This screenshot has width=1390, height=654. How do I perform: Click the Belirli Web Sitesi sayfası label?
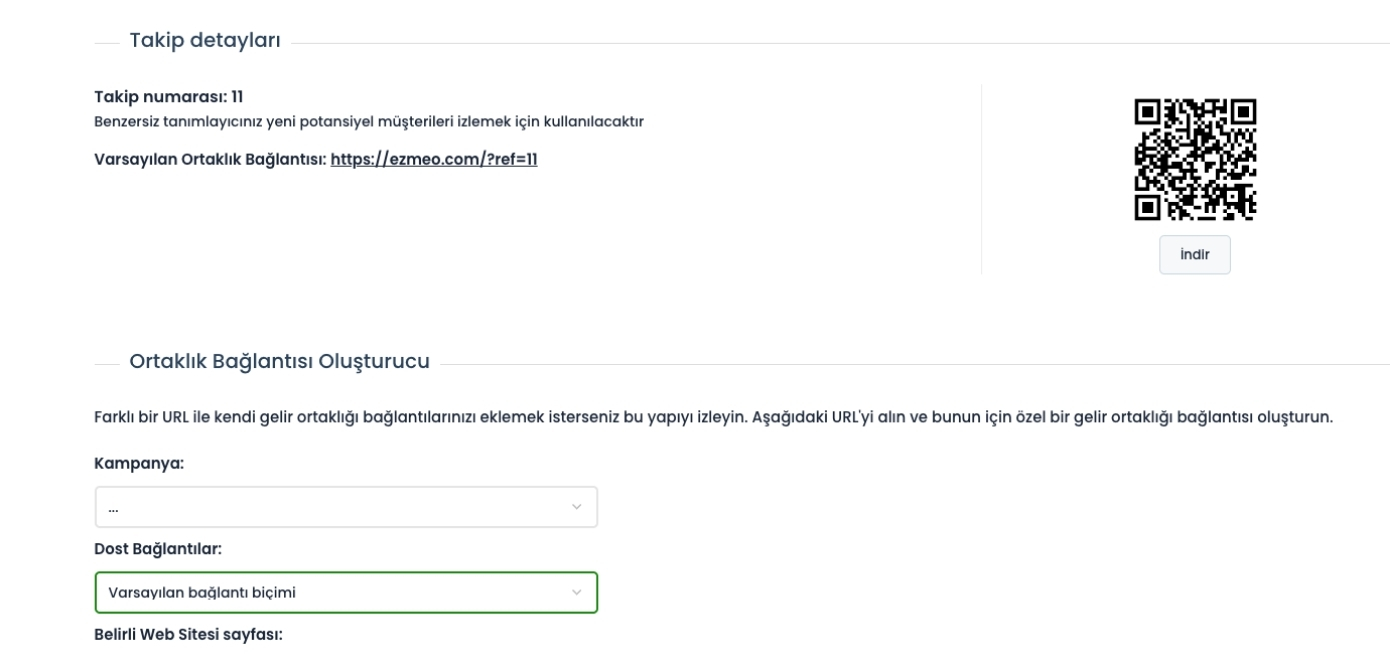[x=189, y=634]
